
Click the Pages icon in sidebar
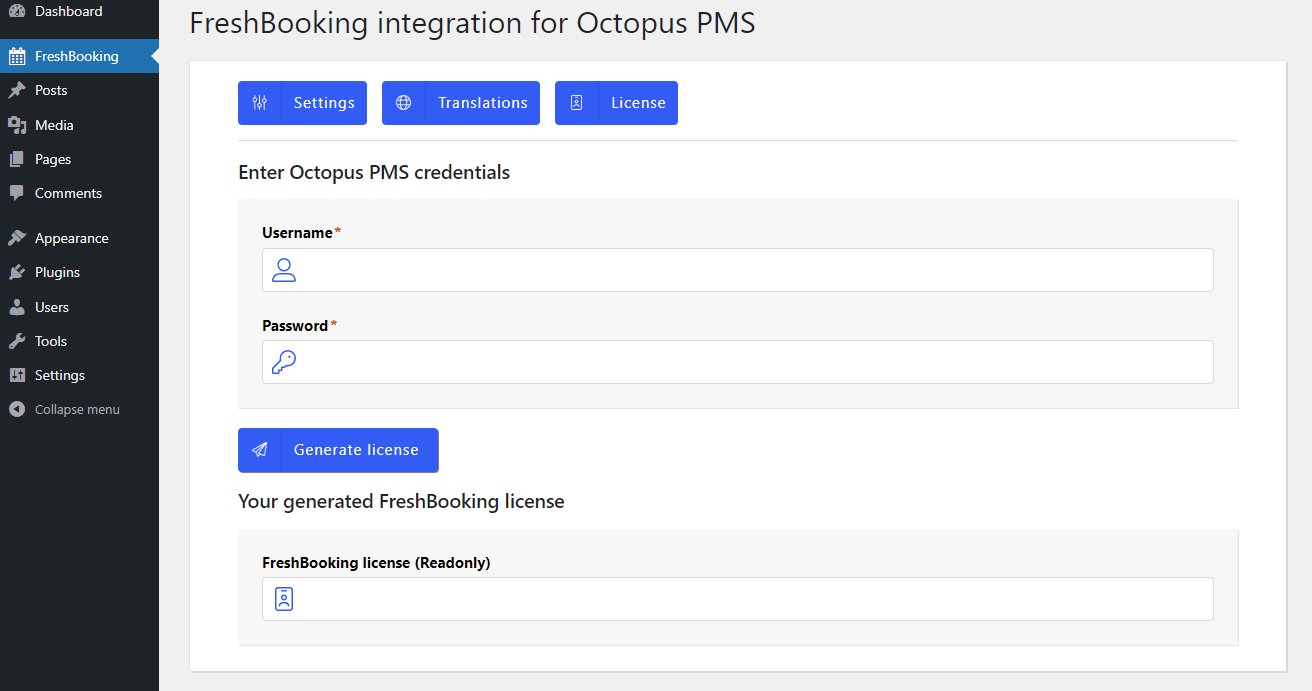(x=17, y=159)
